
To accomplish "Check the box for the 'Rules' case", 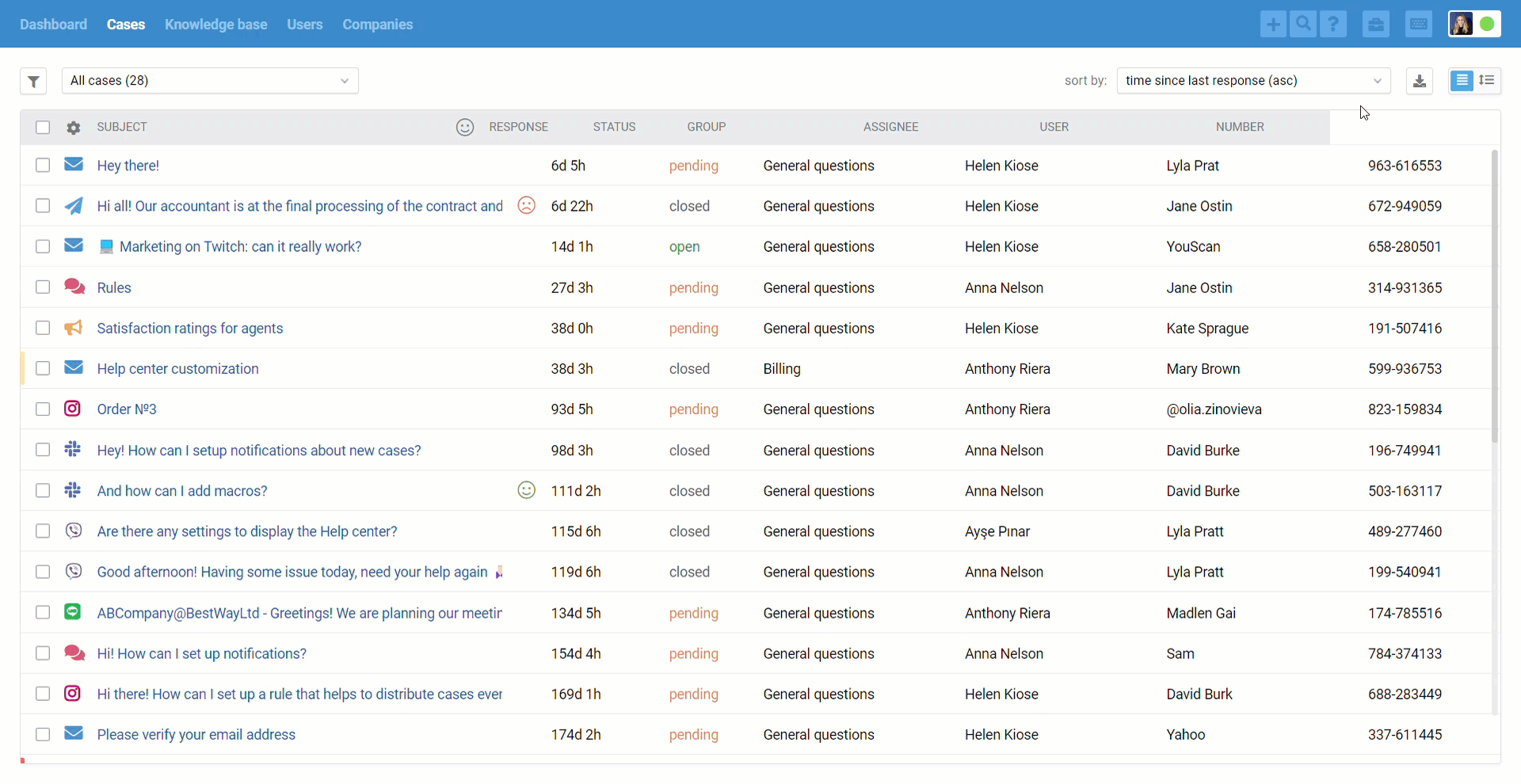I will click(43, 287).
